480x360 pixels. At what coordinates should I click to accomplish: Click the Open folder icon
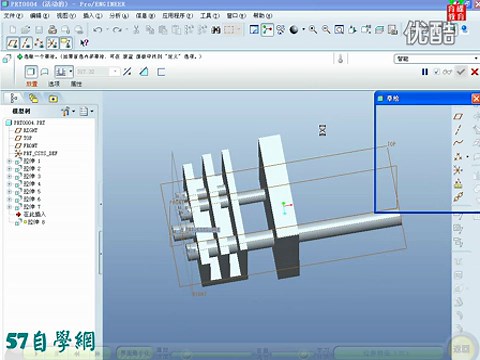(26, 30)
